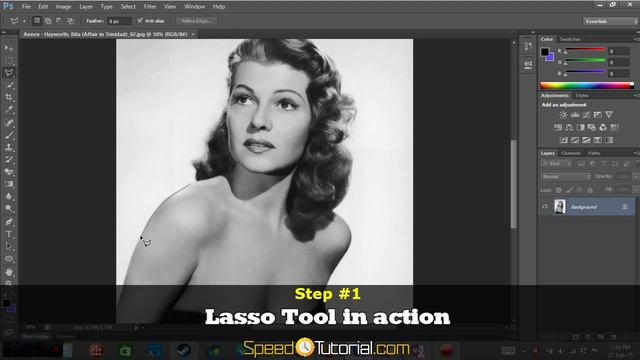The width and height of the screenshot is (640, 360).
Task: Click the Refine Edge button
Action: (196, 21)
